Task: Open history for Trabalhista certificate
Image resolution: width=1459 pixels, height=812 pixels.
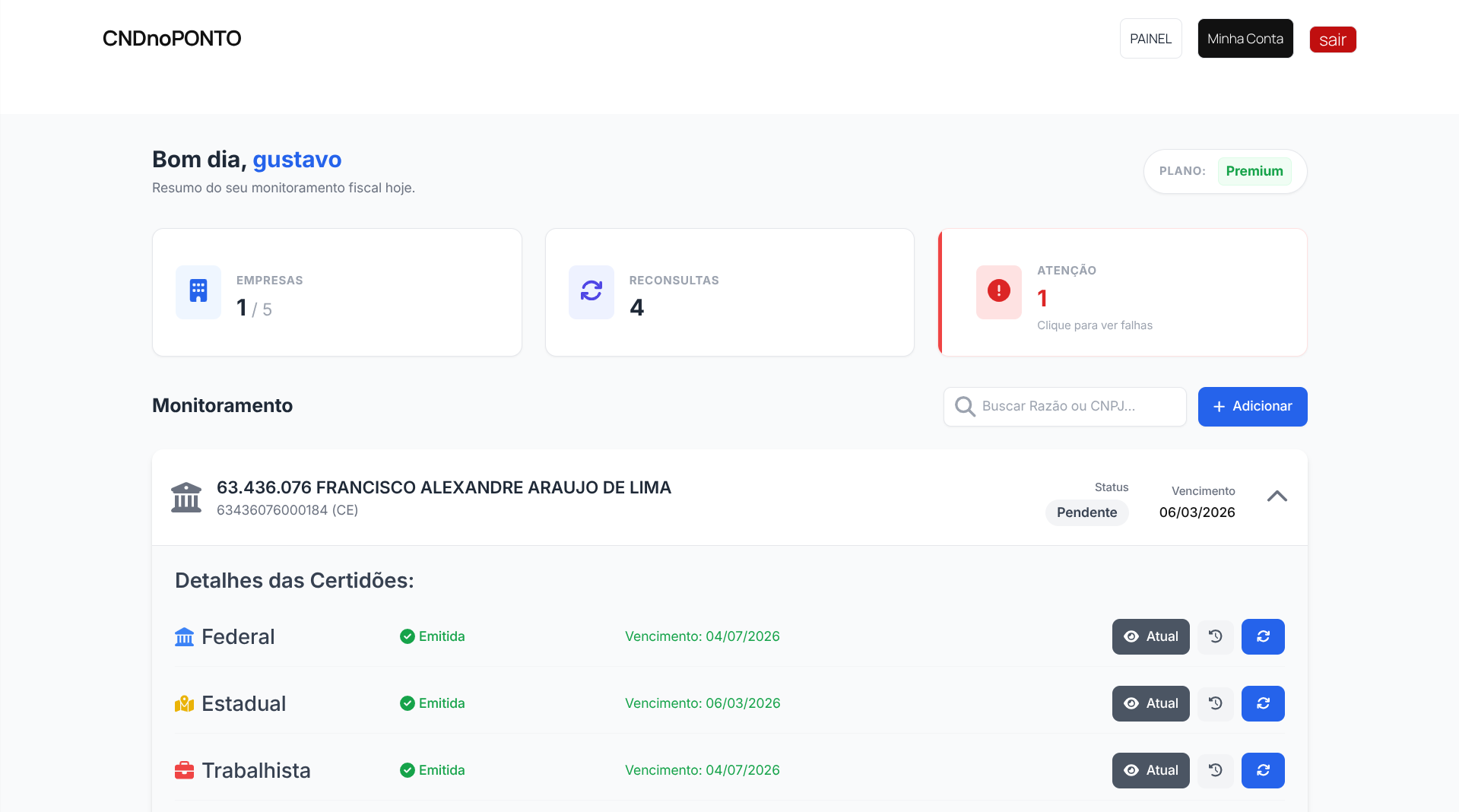Action: (1215, 770)
